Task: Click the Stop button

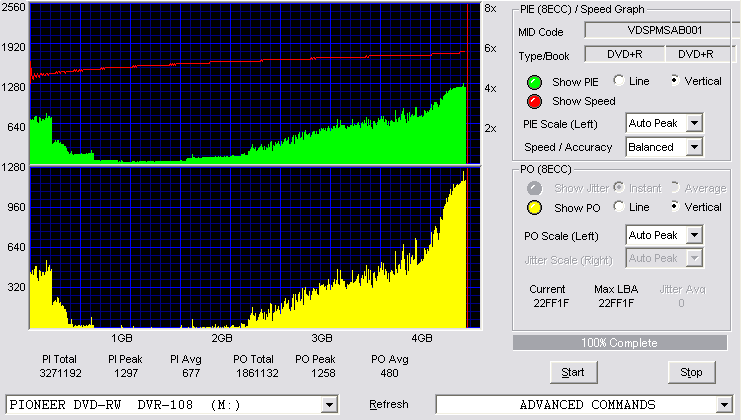Action: tap(691, 373)
